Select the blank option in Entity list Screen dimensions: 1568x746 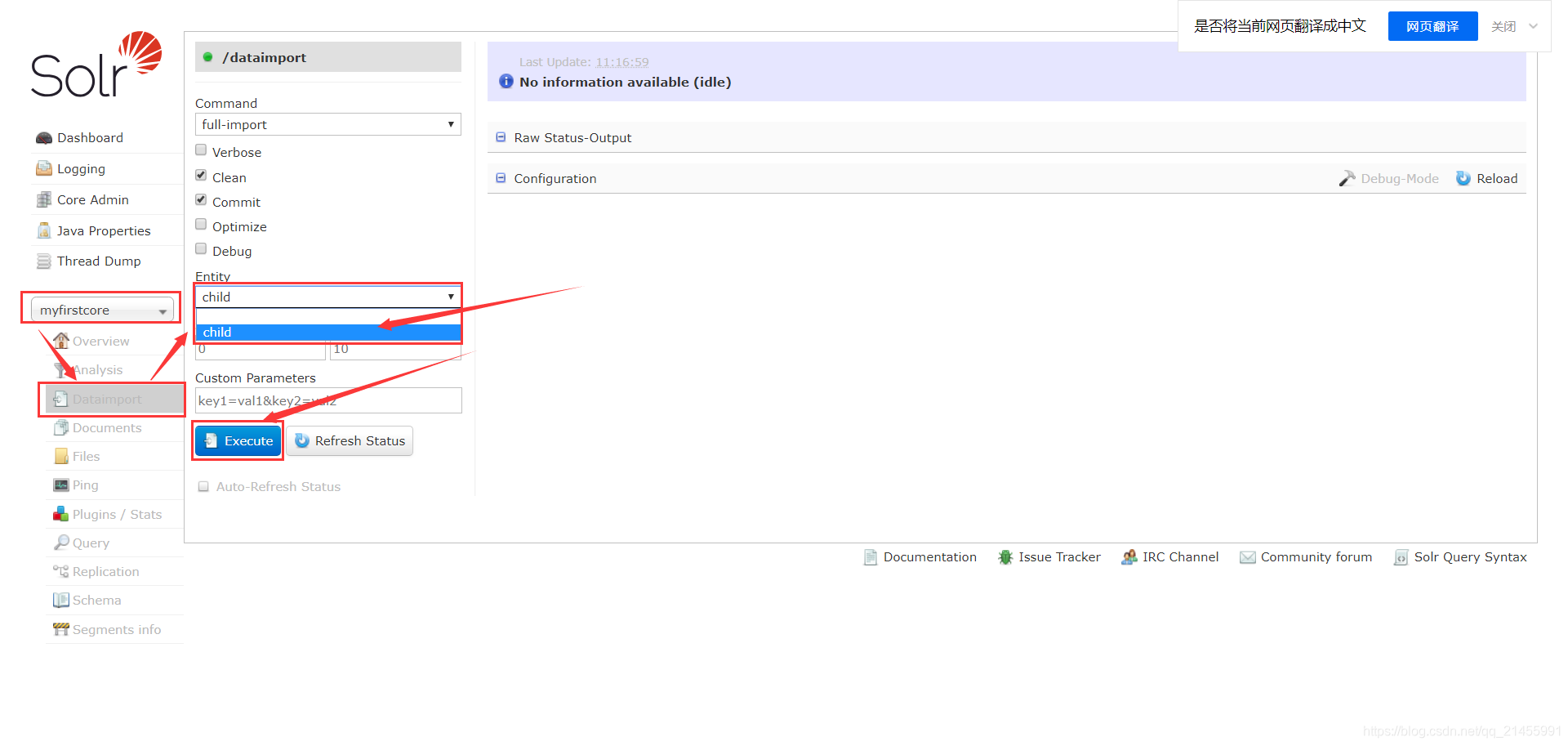[x=328, y=317]
